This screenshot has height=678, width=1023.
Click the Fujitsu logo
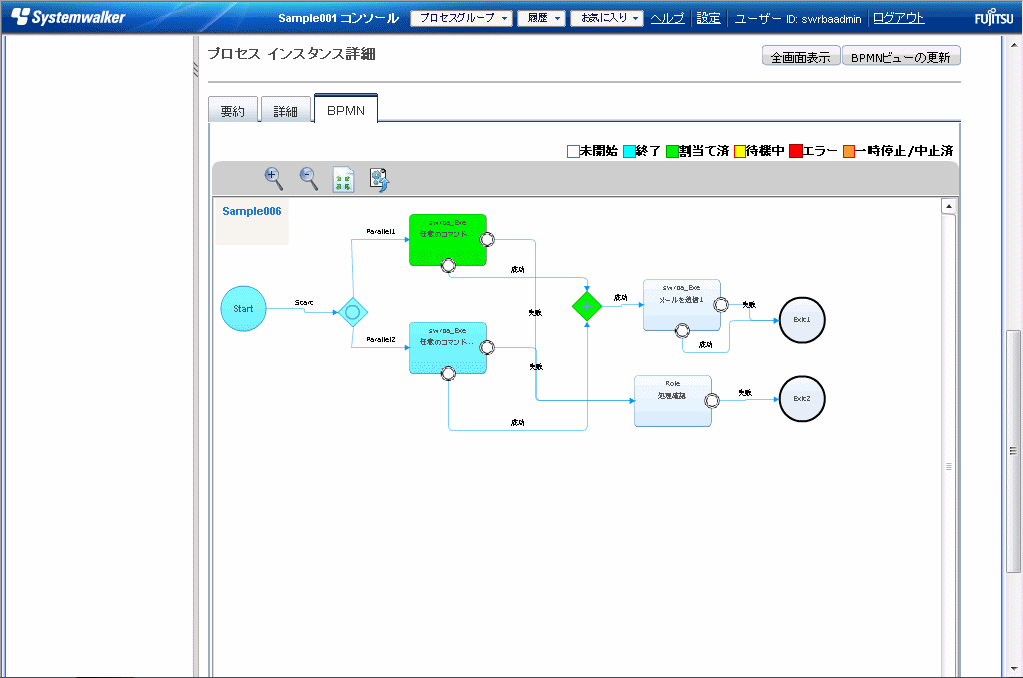994,17
